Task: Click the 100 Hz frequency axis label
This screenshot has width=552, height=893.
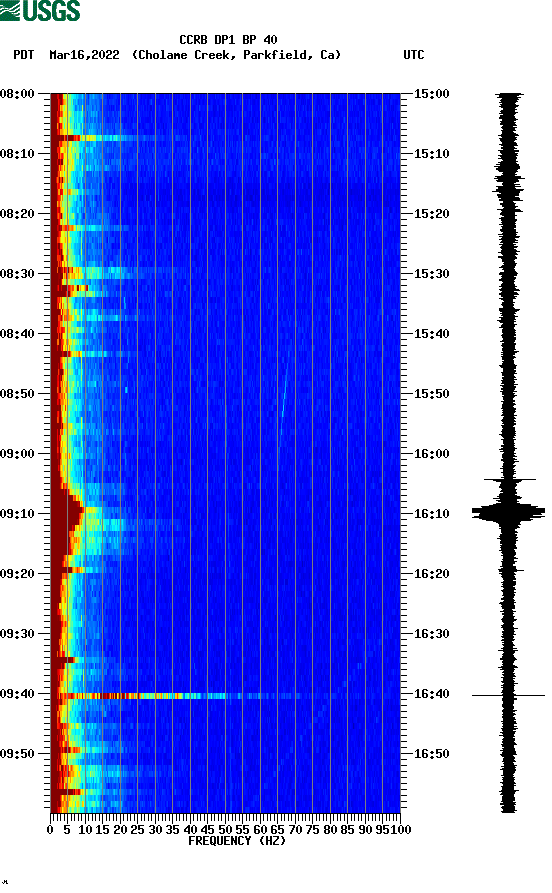Action: tap(400, 830)
